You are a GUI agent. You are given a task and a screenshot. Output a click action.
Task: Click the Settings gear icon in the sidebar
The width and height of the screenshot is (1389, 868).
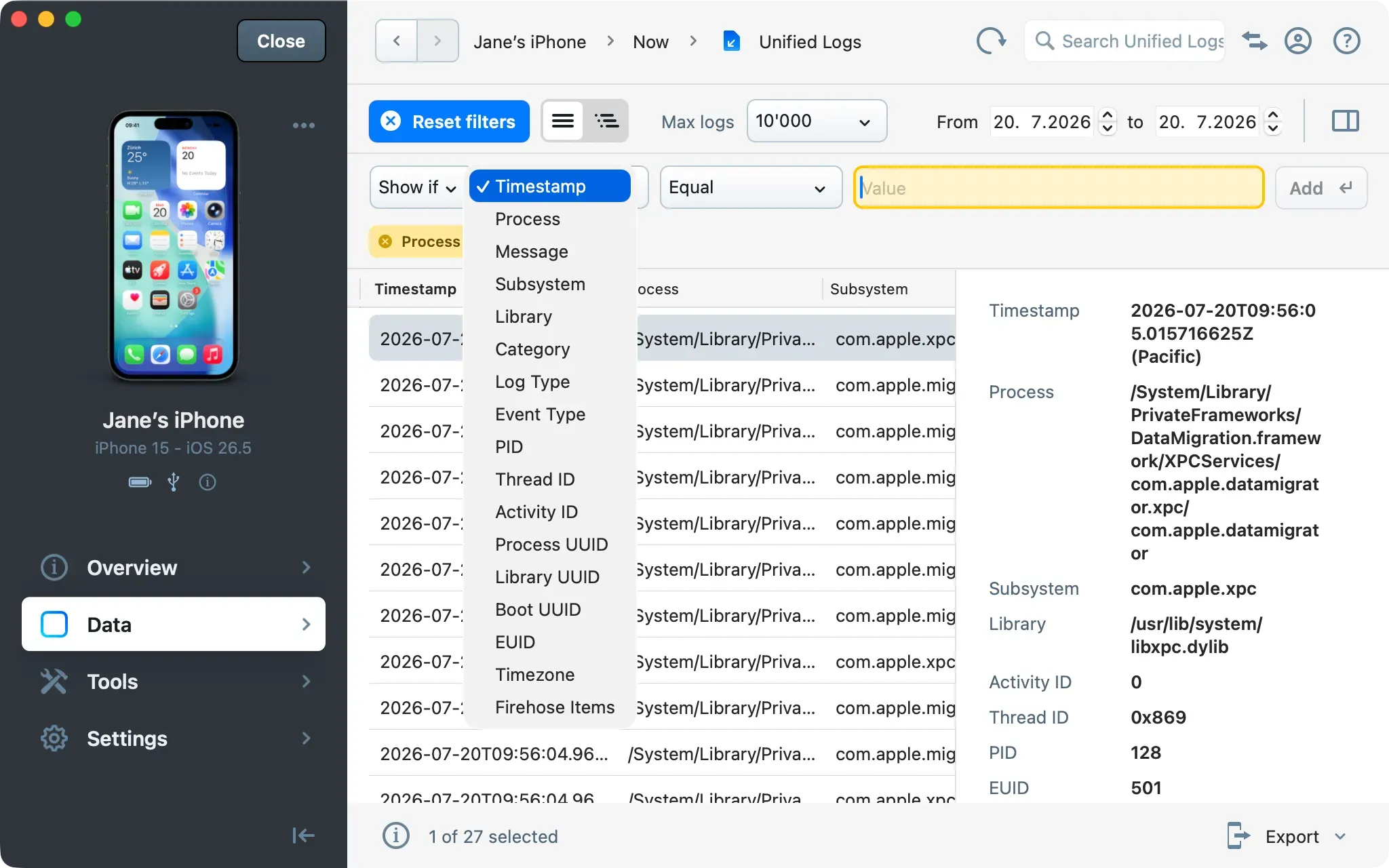tap(54, 738)
